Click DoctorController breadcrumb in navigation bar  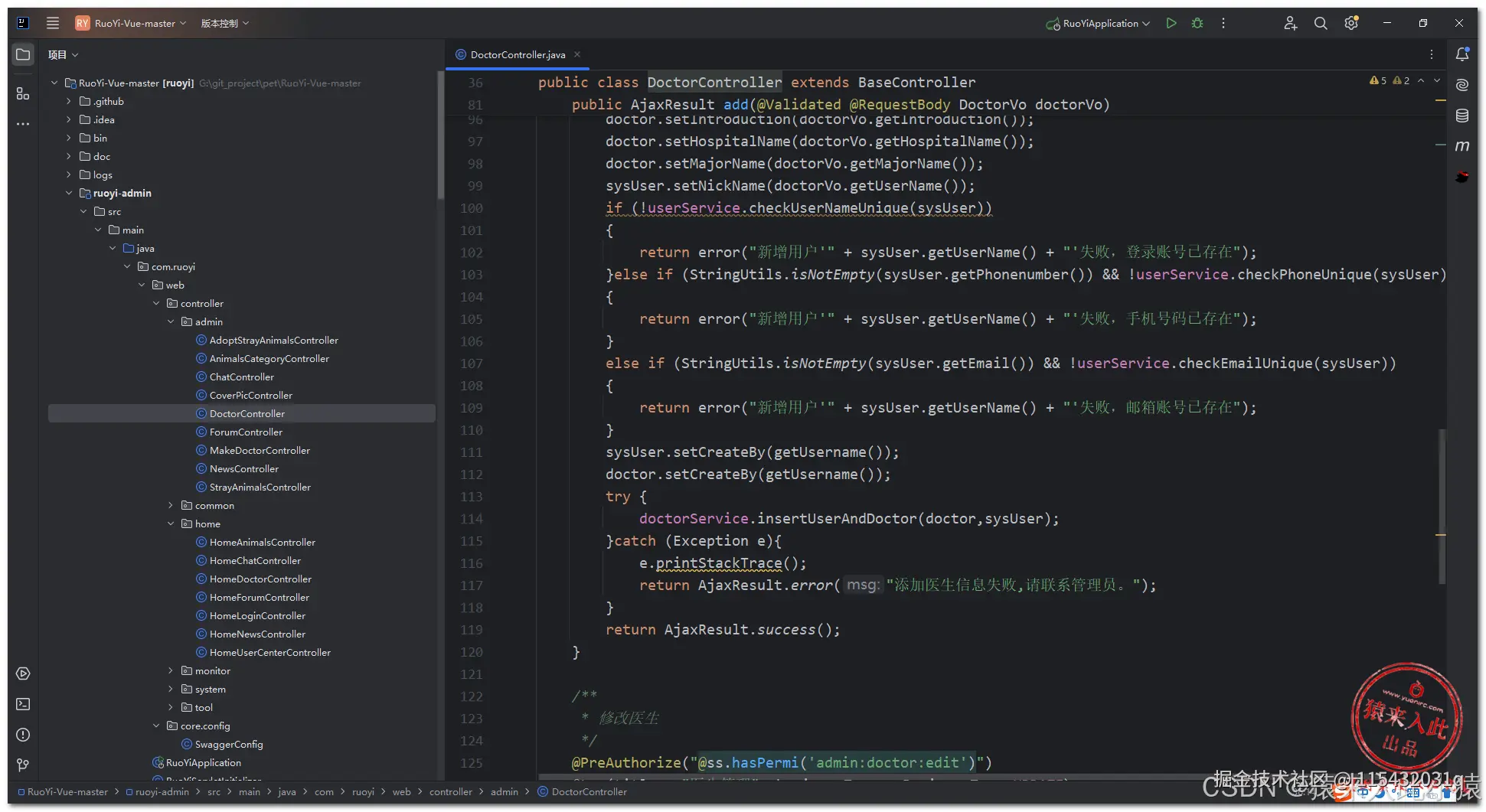click(x=583, y=792)
